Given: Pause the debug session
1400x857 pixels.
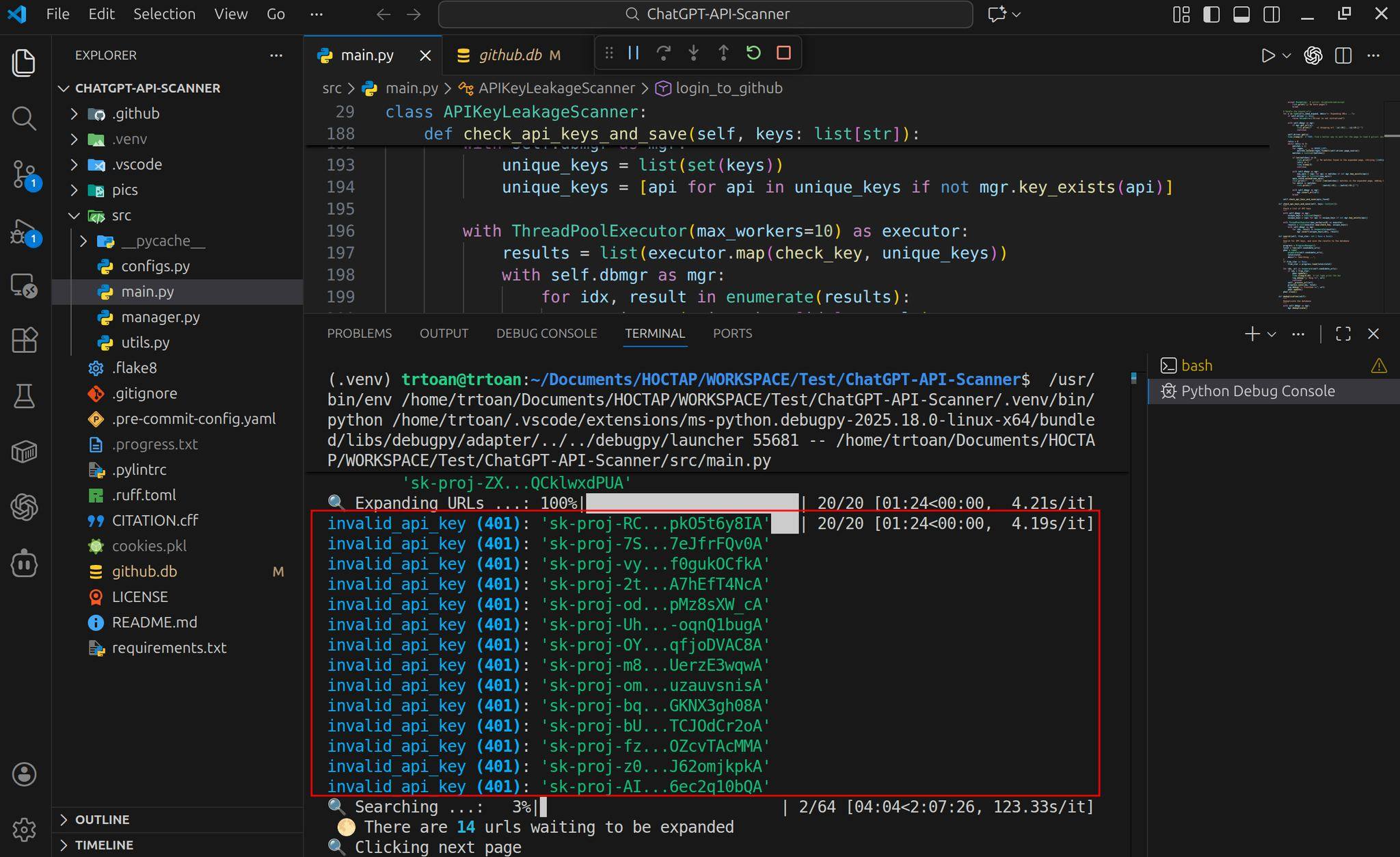Looking at the screenshot, I should point(634,53).
